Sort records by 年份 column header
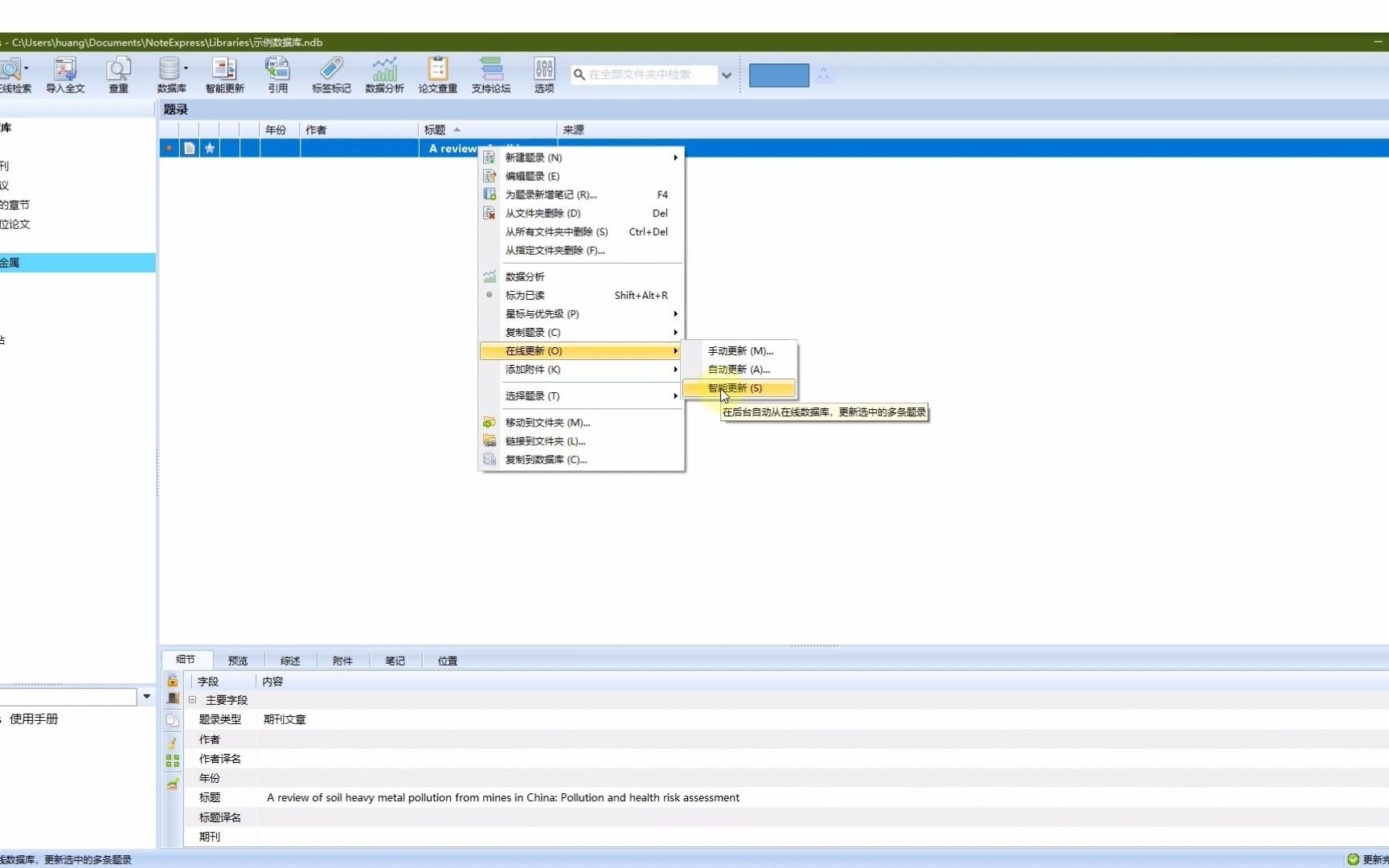Viewport: 1389px width, 868px height. [280, 129]
